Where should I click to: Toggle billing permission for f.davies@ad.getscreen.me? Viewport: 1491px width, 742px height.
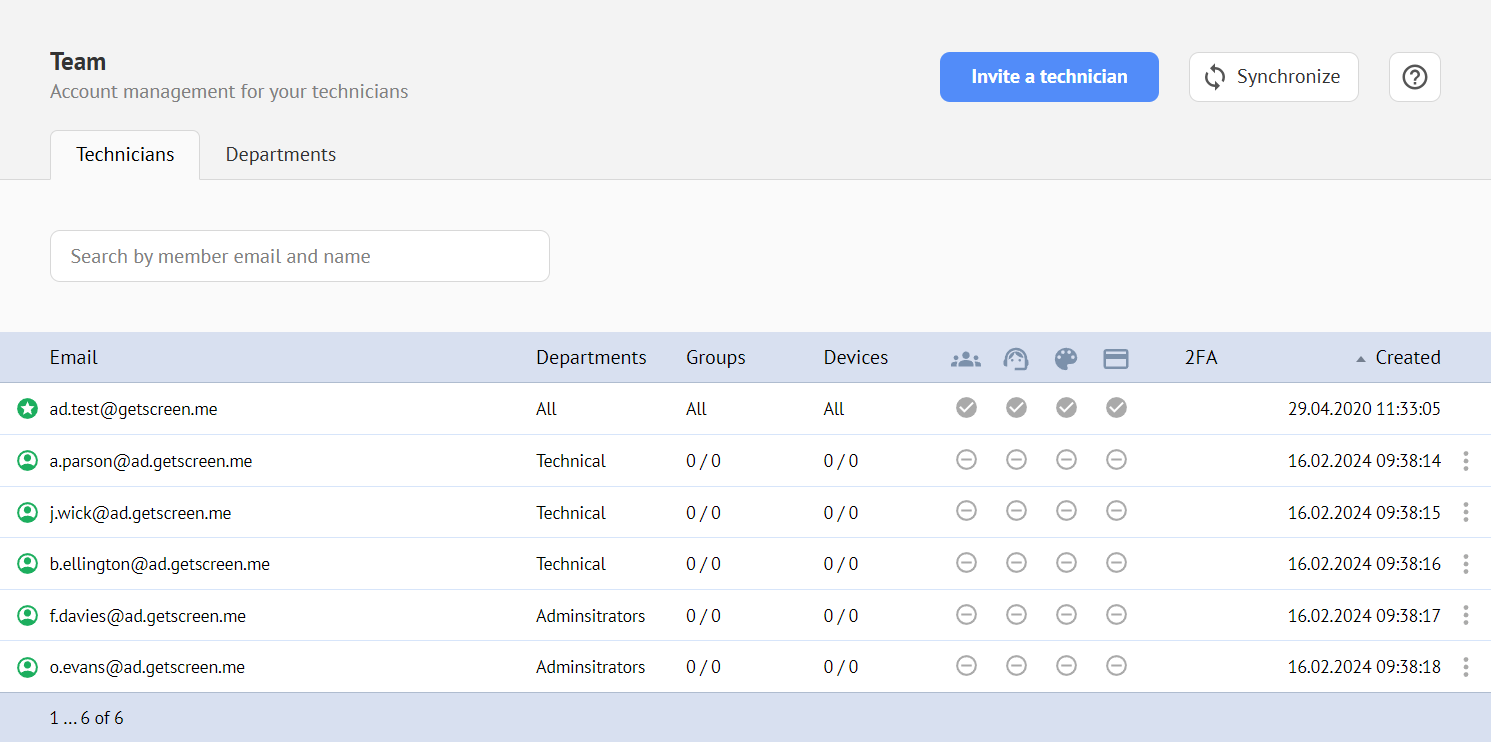pyautogui.click(x=1116, y=615)
